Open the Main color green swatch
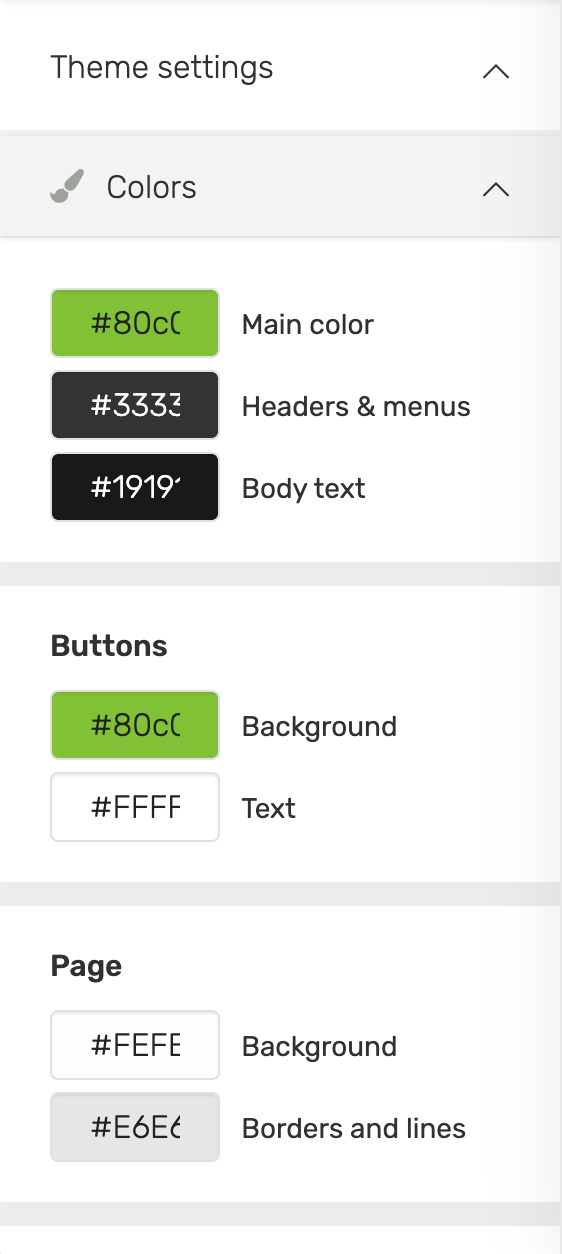 click(x=135, y=324)
